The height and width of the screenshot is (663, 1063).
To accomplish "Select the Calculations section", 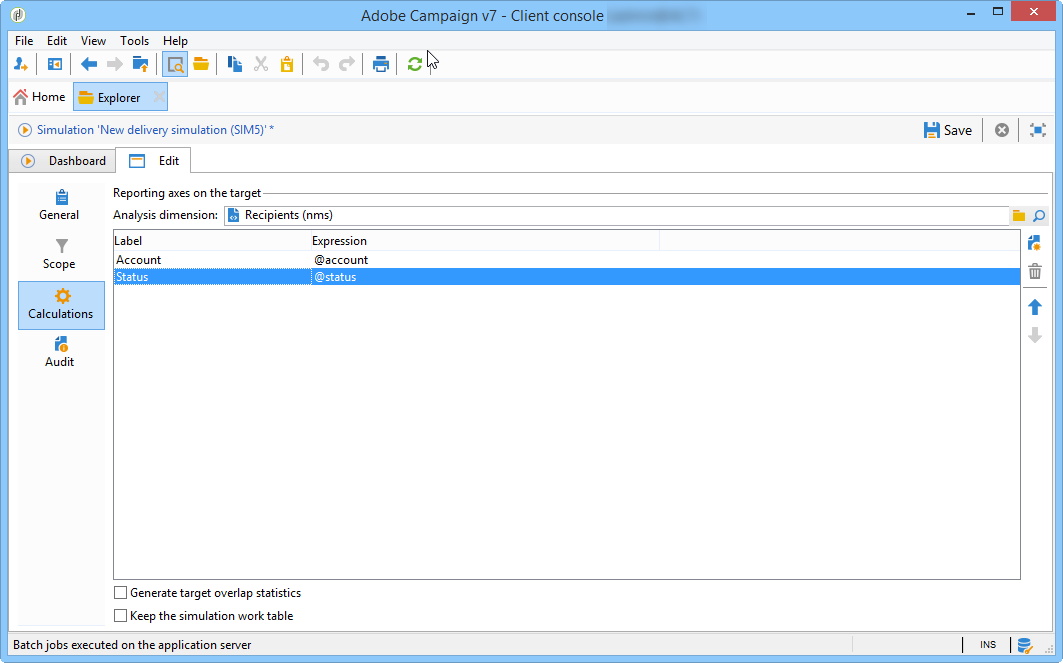I will [x=61, y=305].
